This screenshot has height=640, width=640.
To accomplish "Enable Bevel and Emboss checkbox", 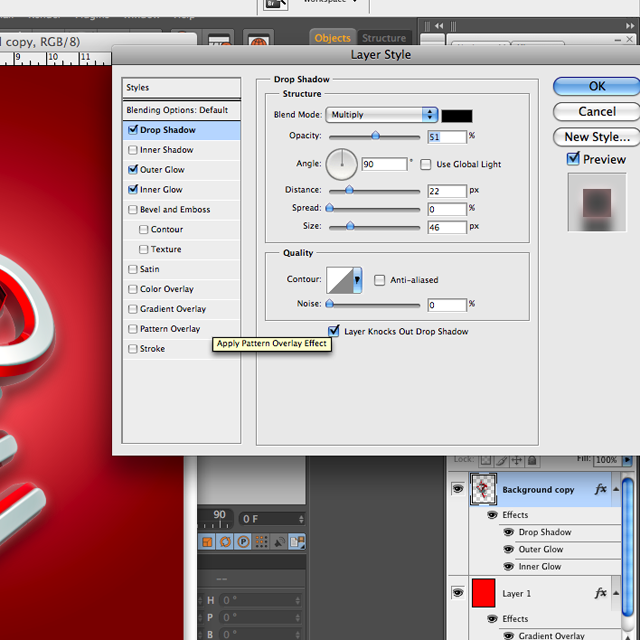I will click(133, 209).
